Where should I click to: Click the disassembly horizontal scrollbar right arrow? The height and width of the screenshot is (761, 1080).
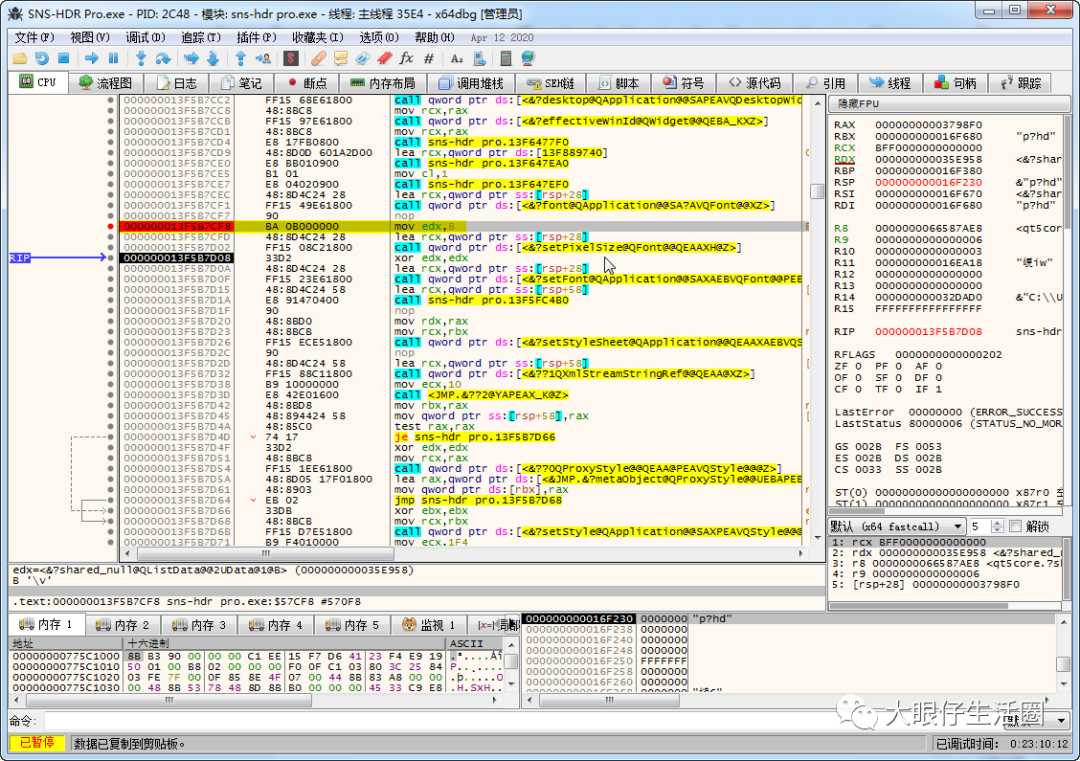click(x=801, y=553)
